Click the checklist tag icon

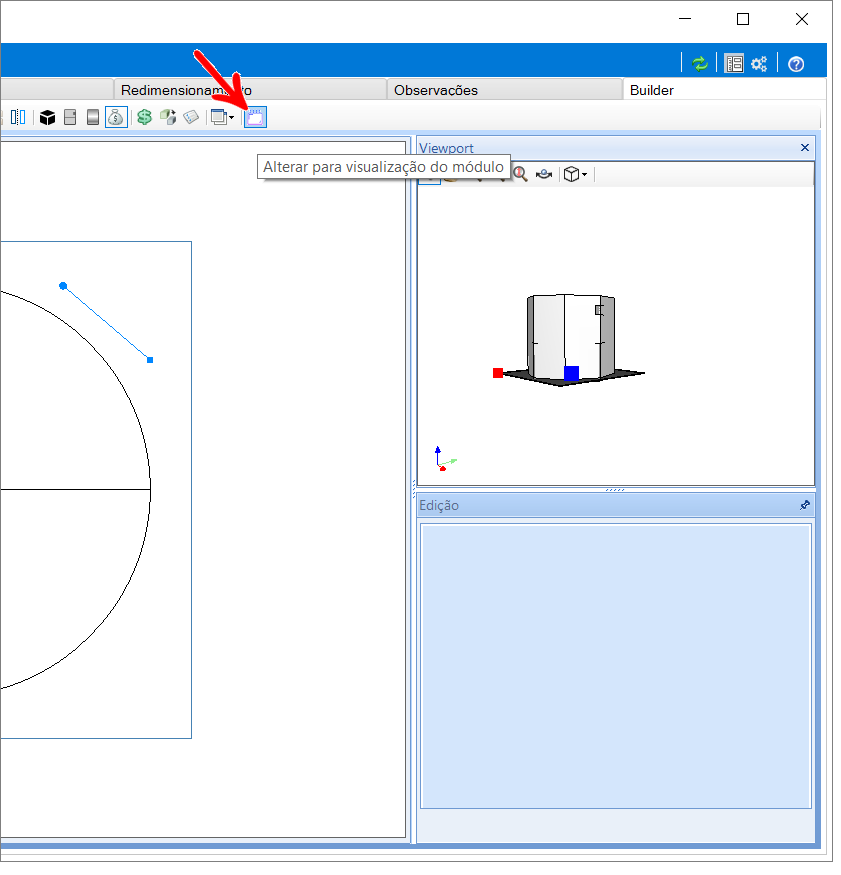[193, 118]
